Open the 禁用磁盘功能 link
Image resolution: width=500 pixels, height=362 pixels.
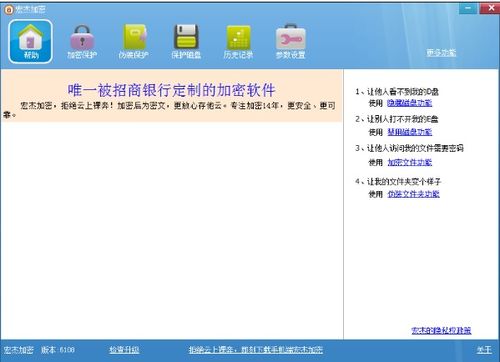[410, 132]
